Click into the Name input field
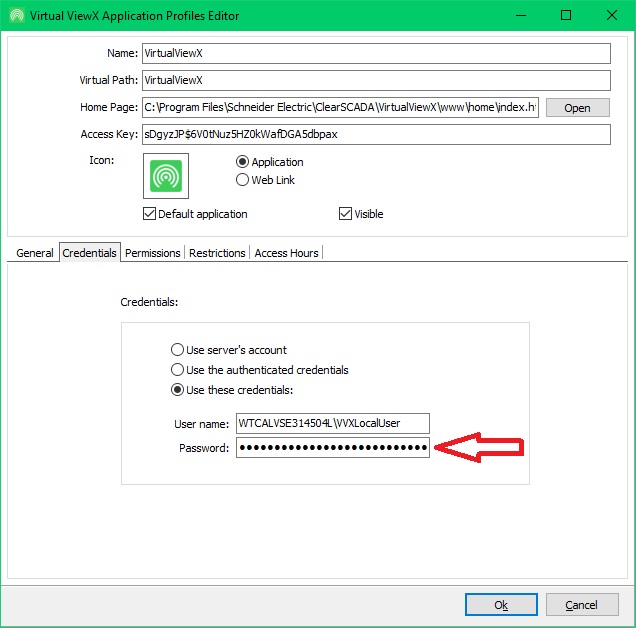The image size is (636, 628). [376, 53]
